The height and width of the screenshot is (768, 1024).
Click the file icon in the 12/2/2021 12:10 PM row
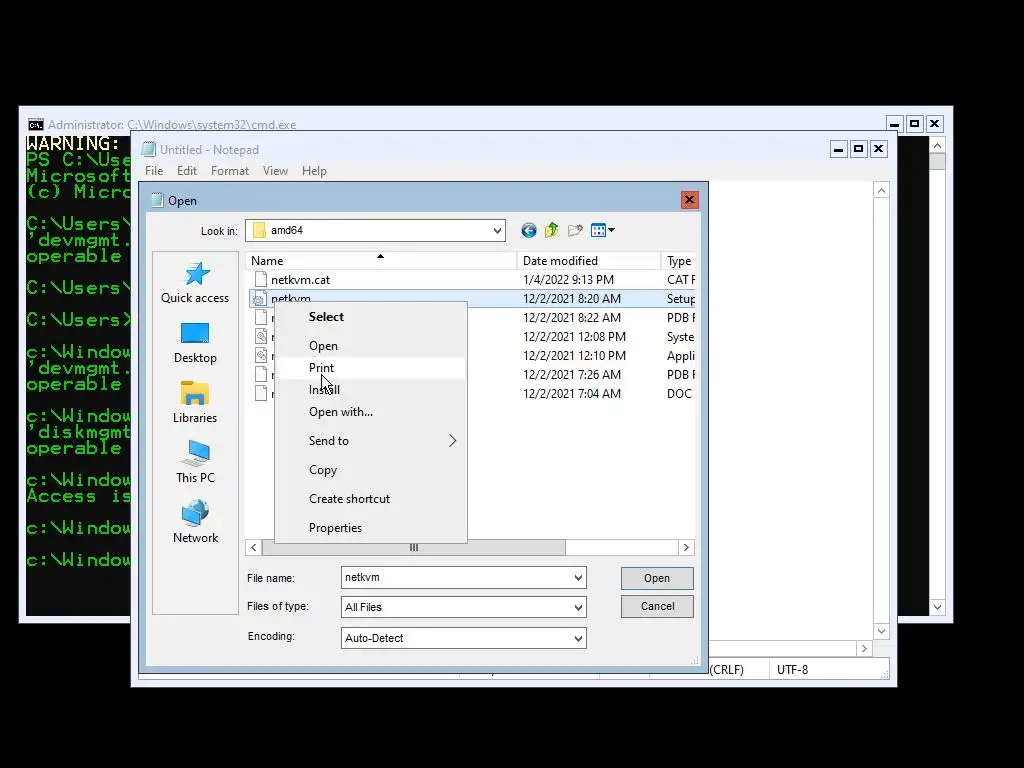click(261, 355)
